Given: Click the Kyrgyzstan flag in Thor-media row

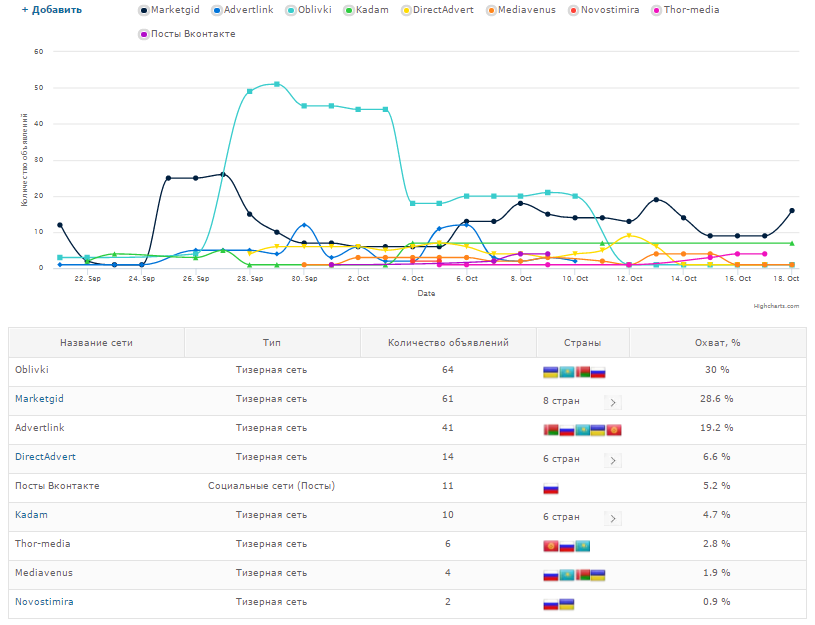Looking at the screenshot, I should pyautogui.click(x=550, y=546).
